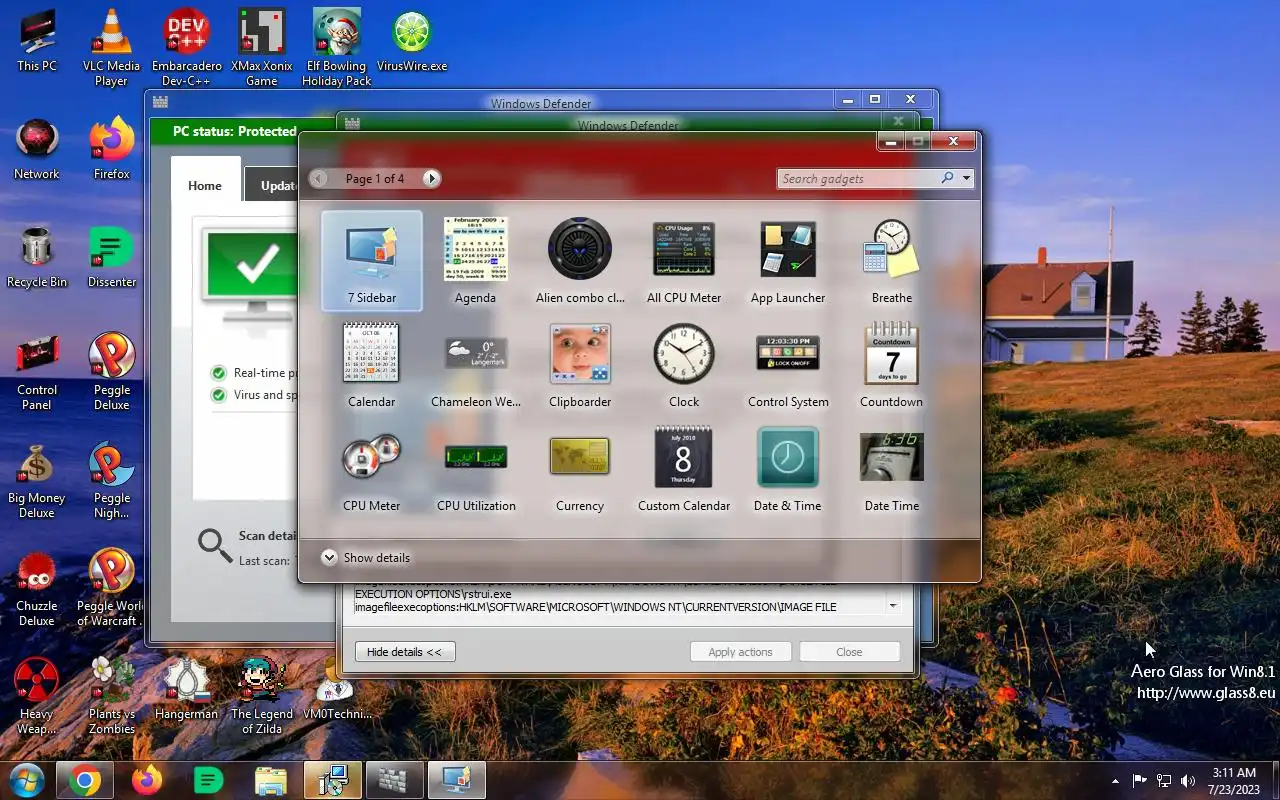1280x800 pixels.
Task: Open the network icon in system tray
Action: click(x=1164, y=780)
